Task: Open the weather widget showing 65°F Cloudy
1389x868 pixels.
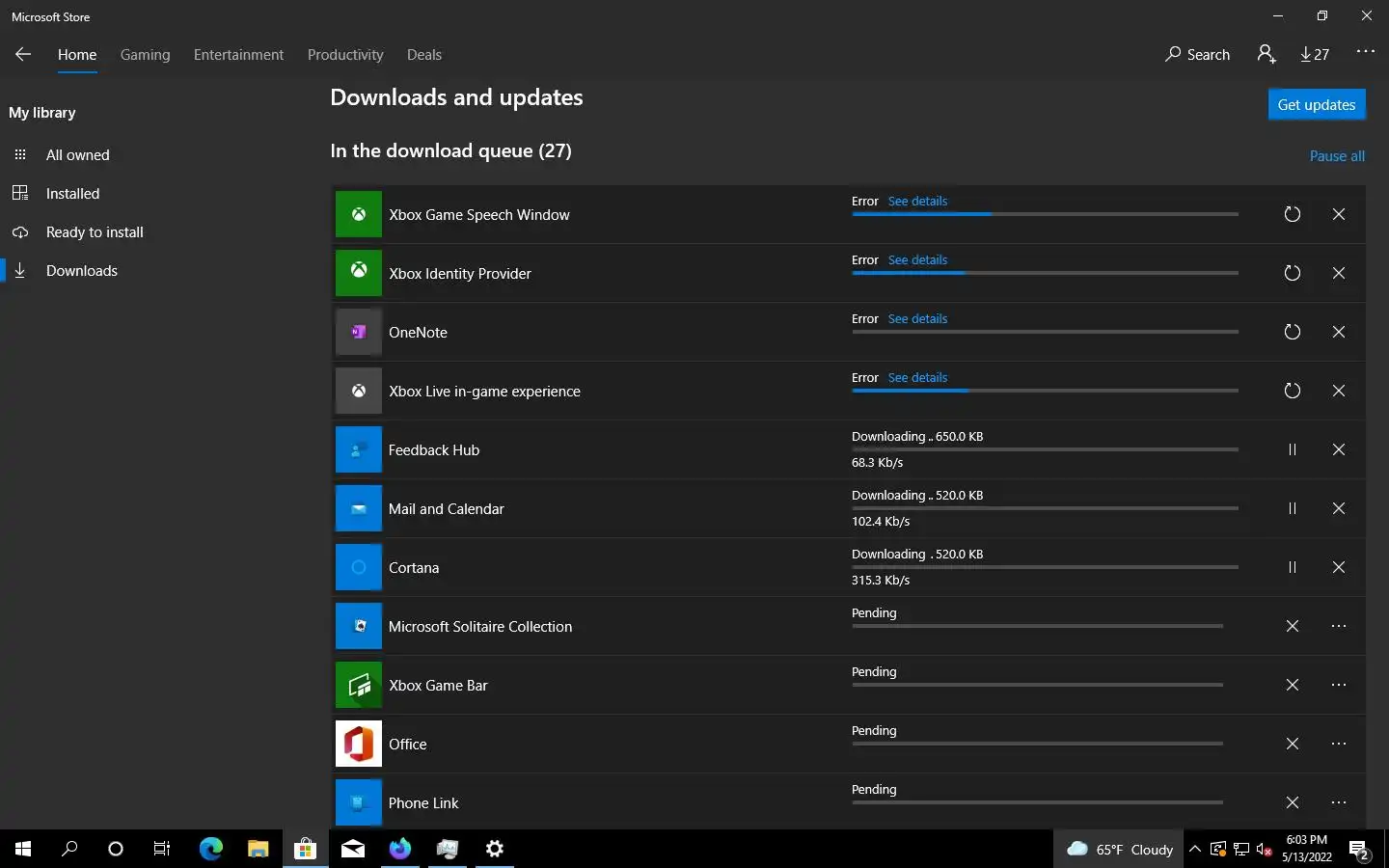Action: point(1120,849)
